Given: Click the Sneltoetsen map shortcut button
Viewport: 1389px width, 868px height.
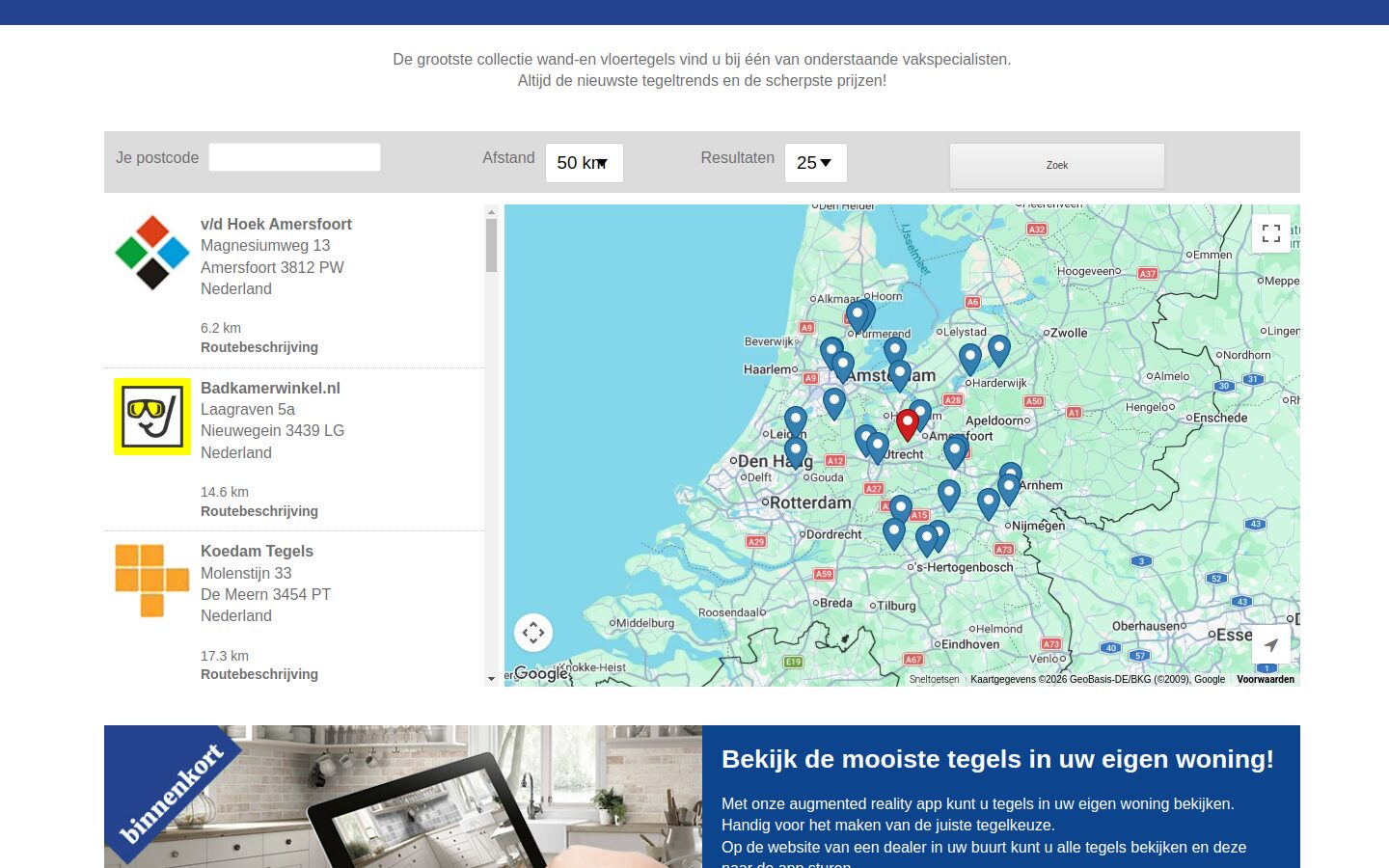Looking at the screenshot, I should click(x=934, y=679).
